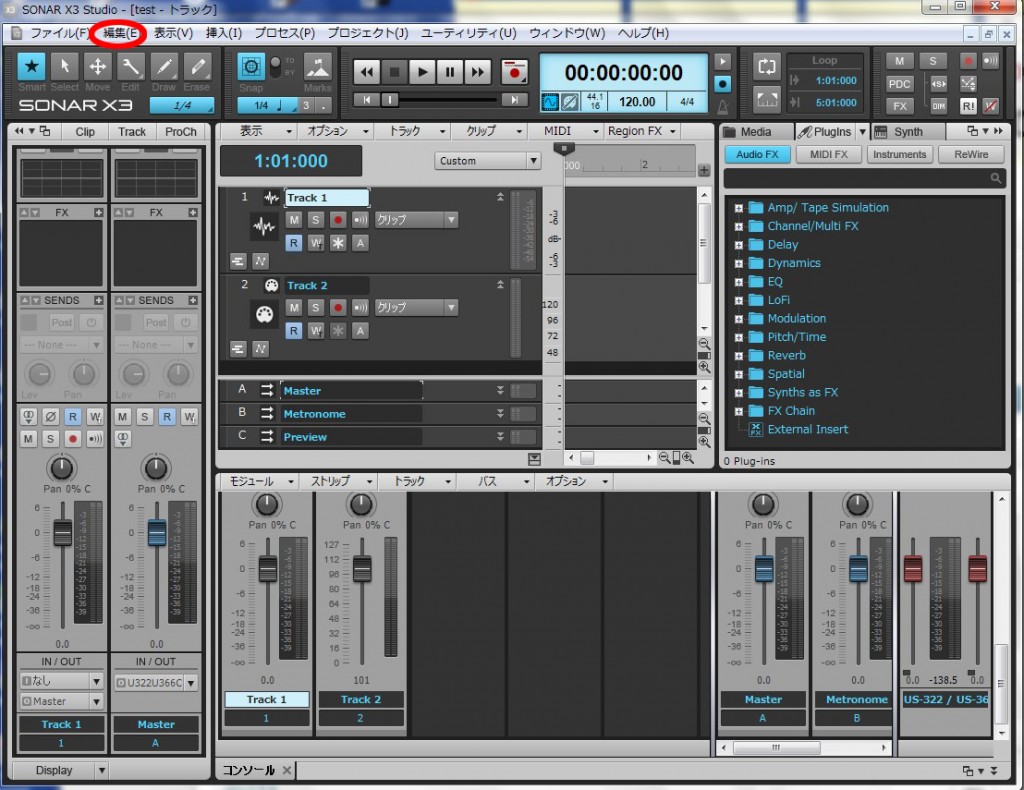This screenshot has width=1024, height=790.
Task: Click the tempo value 120.00
Action: point(637,102)
